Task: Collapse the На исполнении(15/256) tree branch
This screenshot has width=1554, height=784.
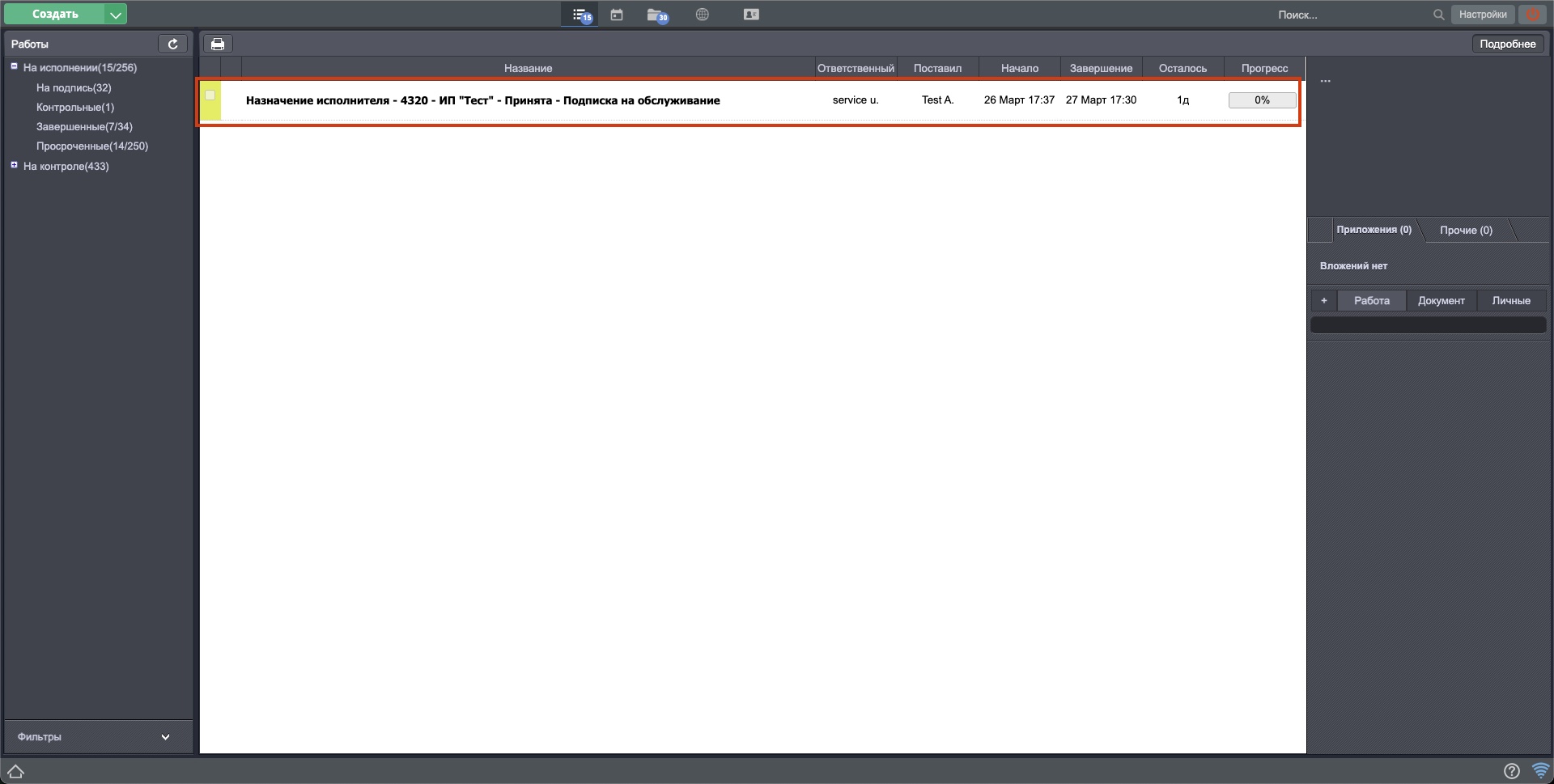Action: click(x=14, y=66)
